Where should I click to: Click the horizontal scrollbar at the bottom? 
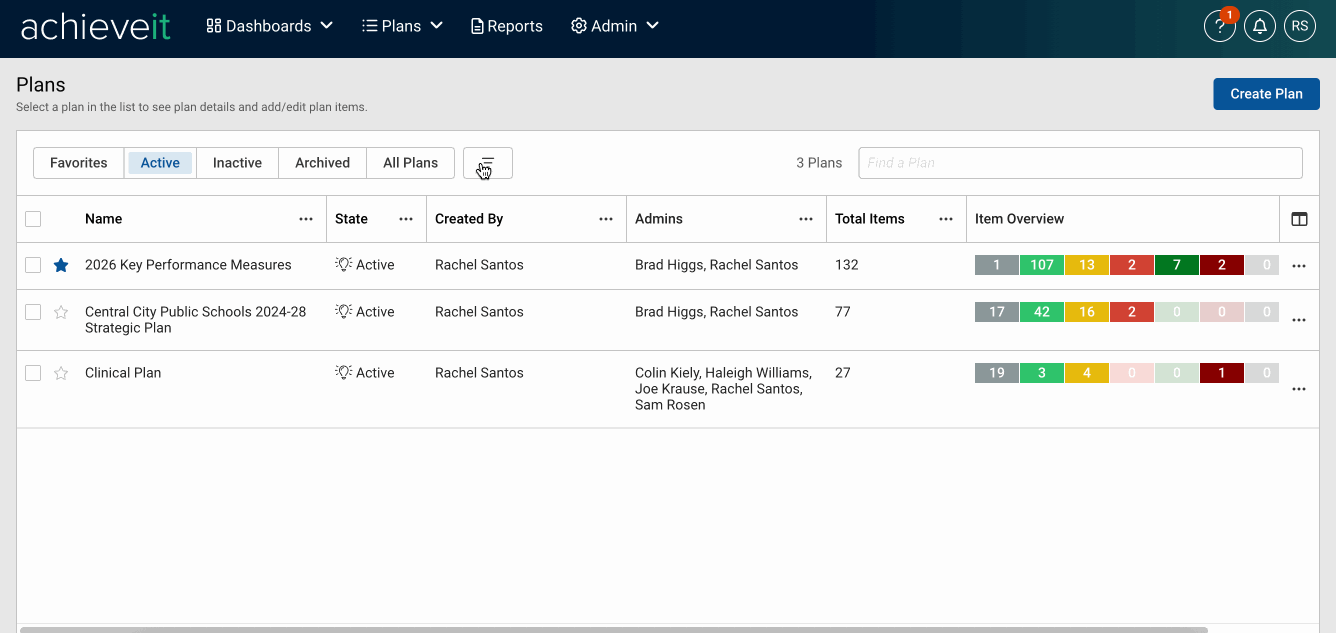614,630
